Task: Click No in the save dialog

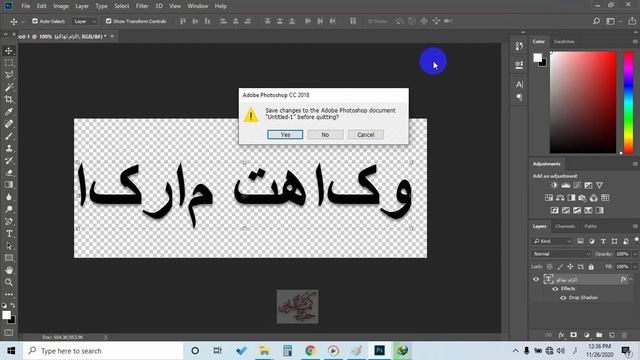Action: 325,135
